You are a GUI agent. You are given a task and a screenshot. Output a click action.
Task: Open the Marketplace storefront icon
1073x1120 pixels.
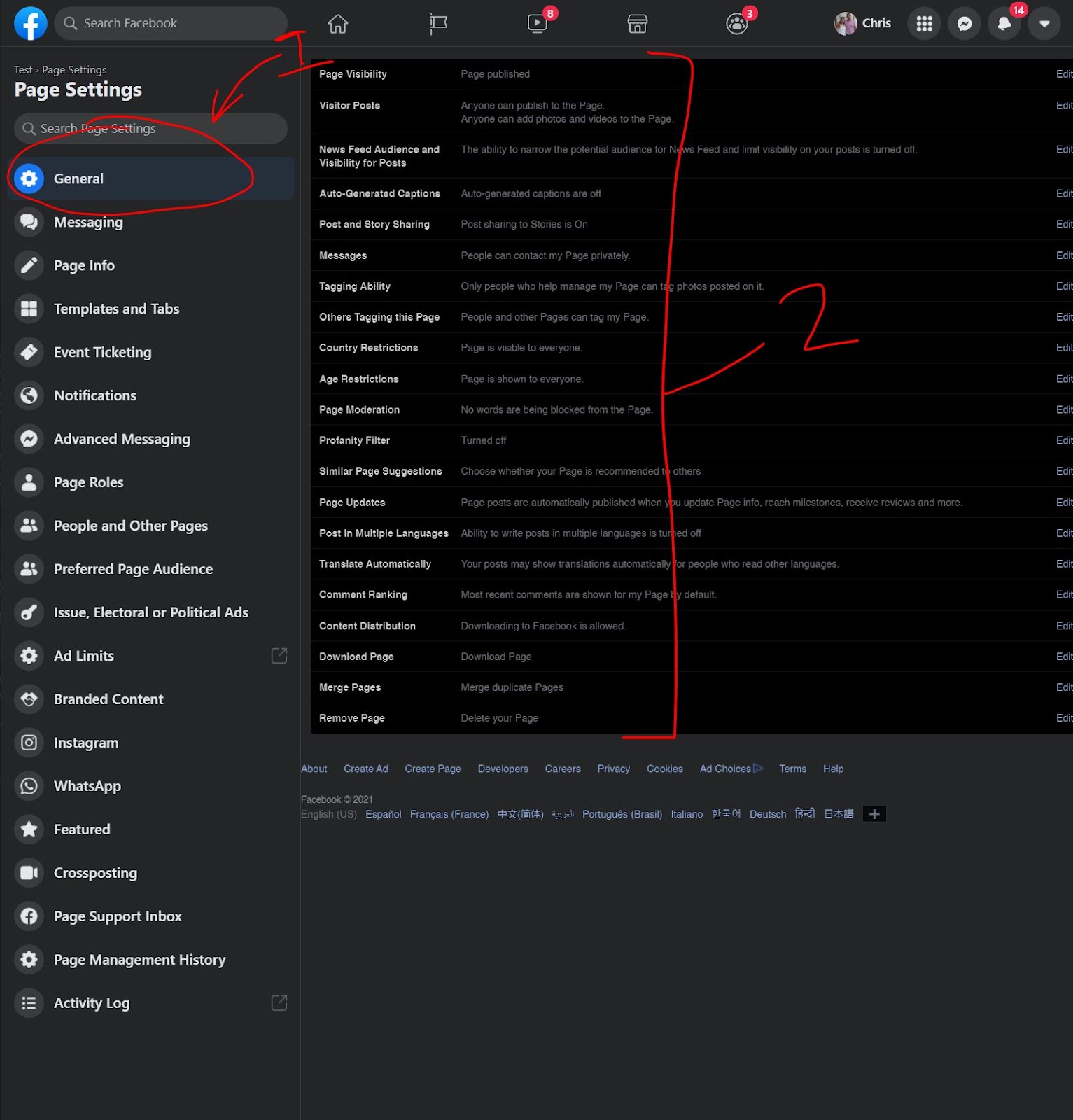637,24
